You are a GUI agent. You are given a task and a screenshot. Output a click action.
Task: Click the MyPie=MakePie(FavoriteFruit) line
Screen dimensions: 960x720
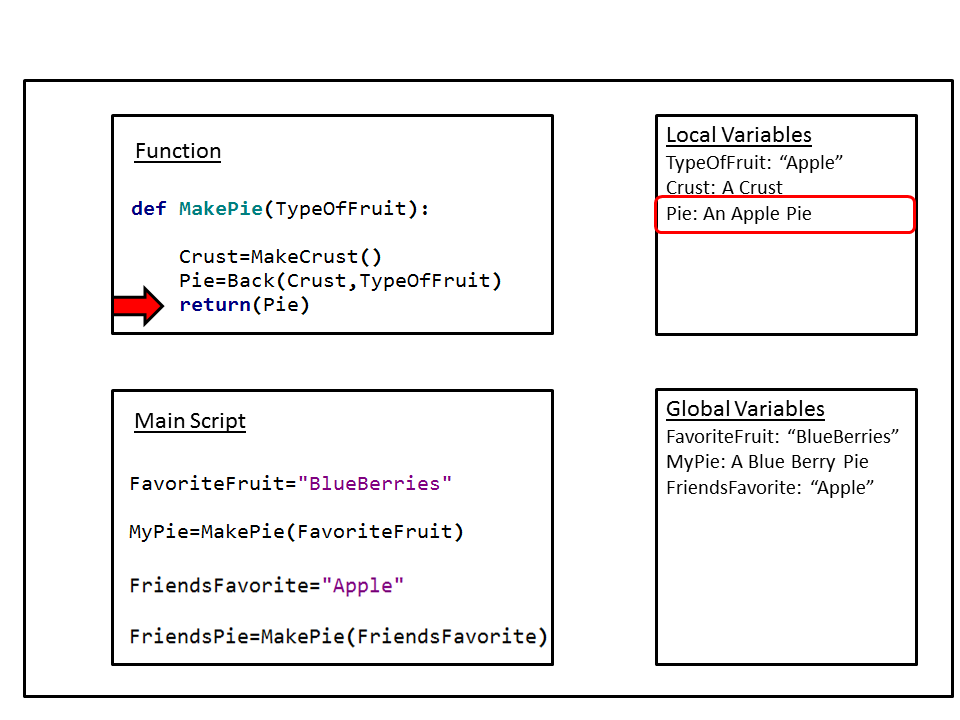click(x=297, y=532)
